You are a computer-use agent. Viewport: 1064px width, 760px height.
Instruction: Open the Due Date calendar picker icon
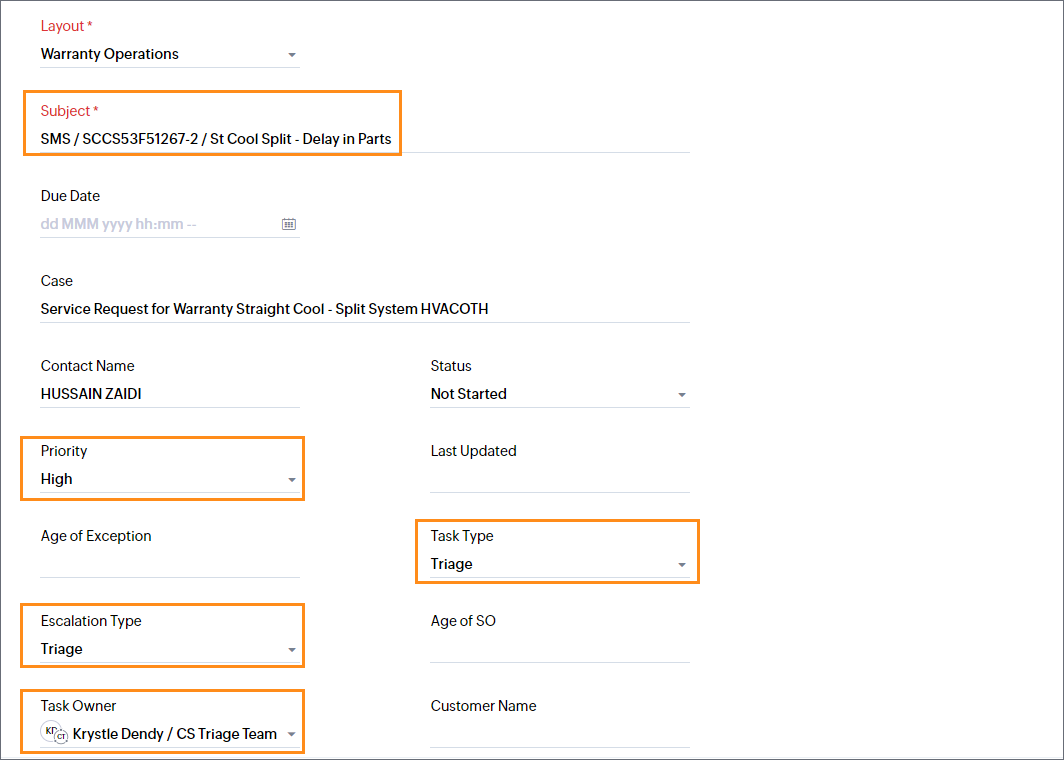coord(288,225)
